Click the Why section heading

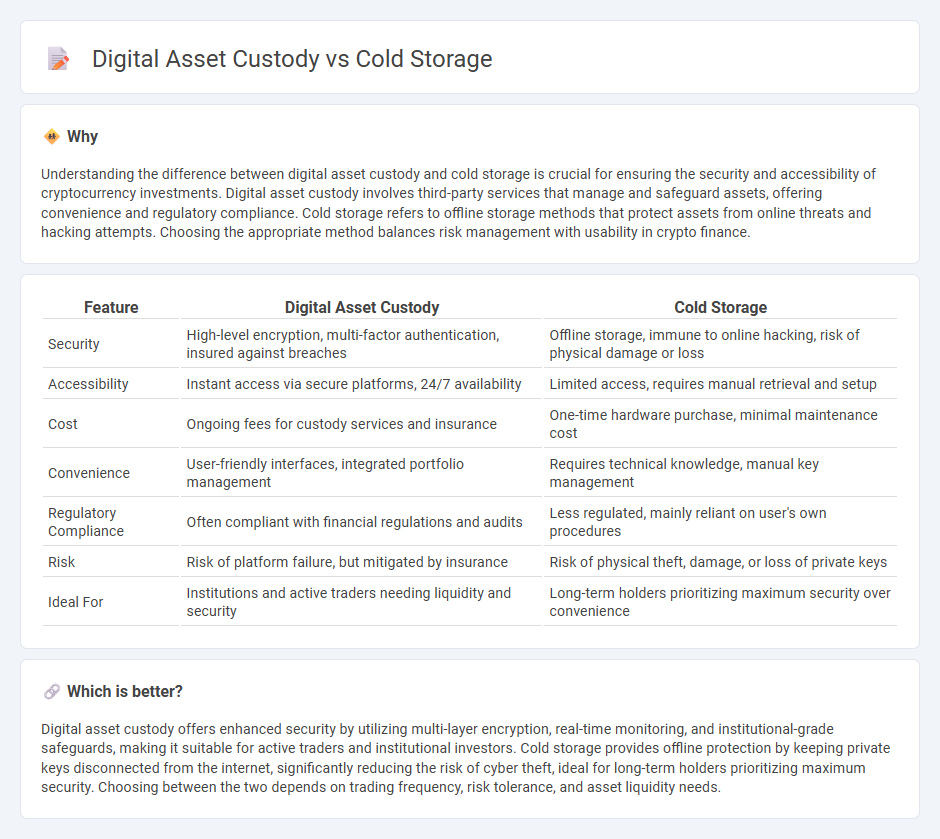[x=82, y=137]
